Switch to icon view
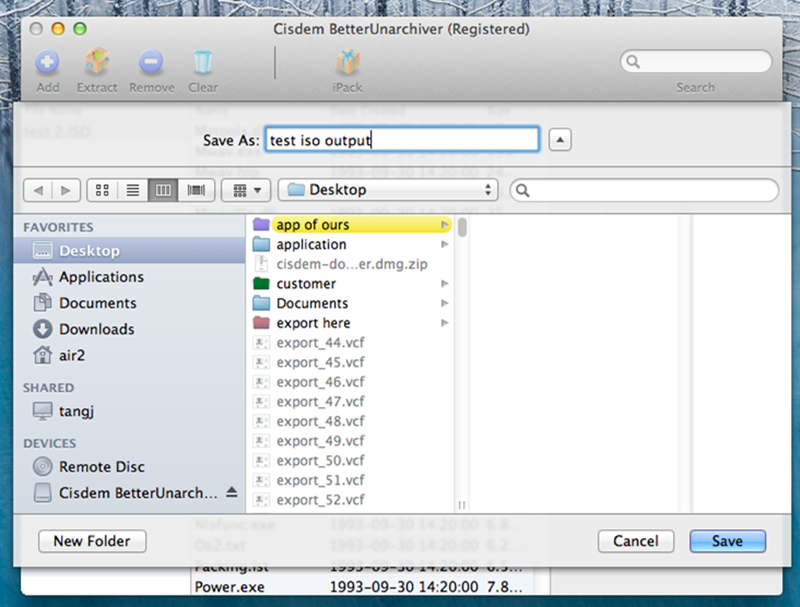The width and height of the screenshot is (800, 607). coord(102,190)
